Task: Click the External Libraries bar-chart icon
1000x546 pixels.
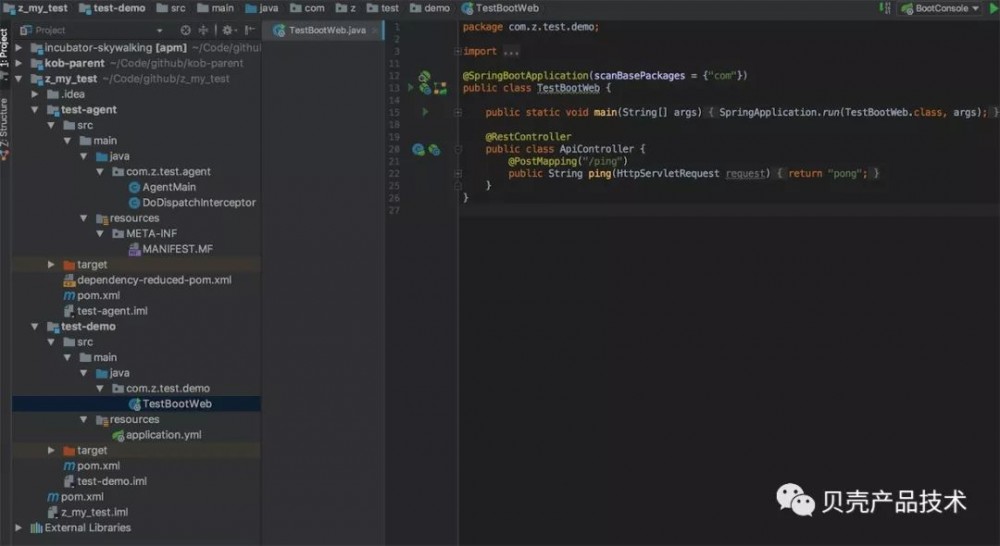Action: (x=36, y=528)
